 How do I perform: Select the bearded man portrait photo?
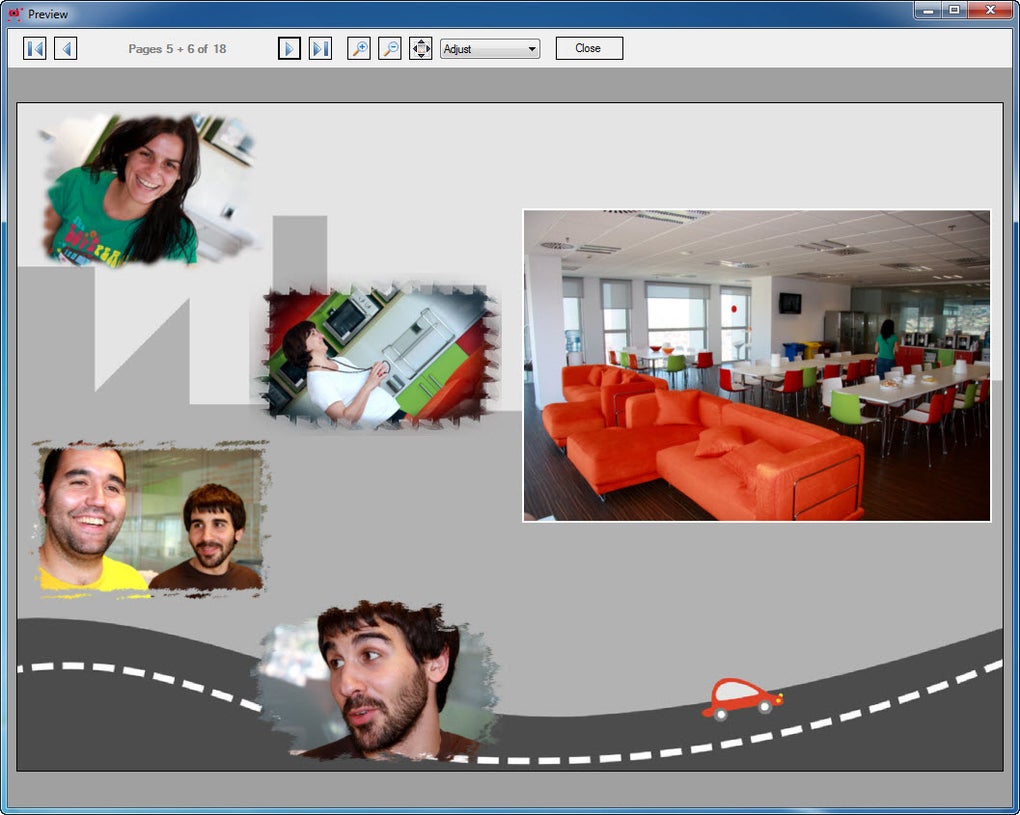click(378, 681)
